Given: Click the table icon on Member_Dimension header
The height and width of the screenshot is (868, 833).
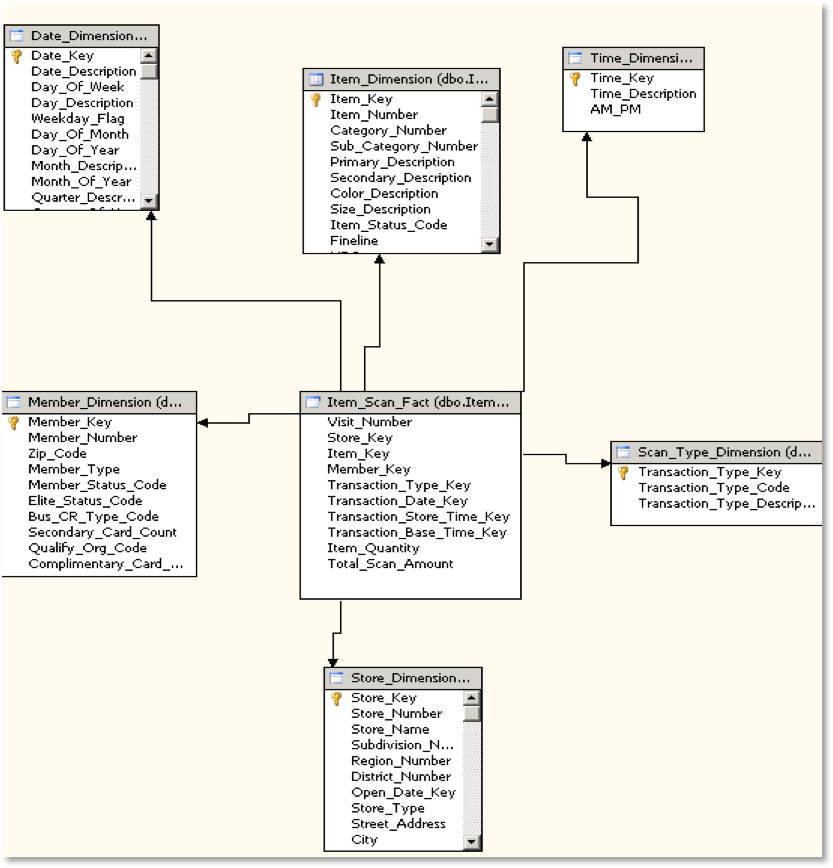Looking at the screenshot, I should [x=15, y=402].
